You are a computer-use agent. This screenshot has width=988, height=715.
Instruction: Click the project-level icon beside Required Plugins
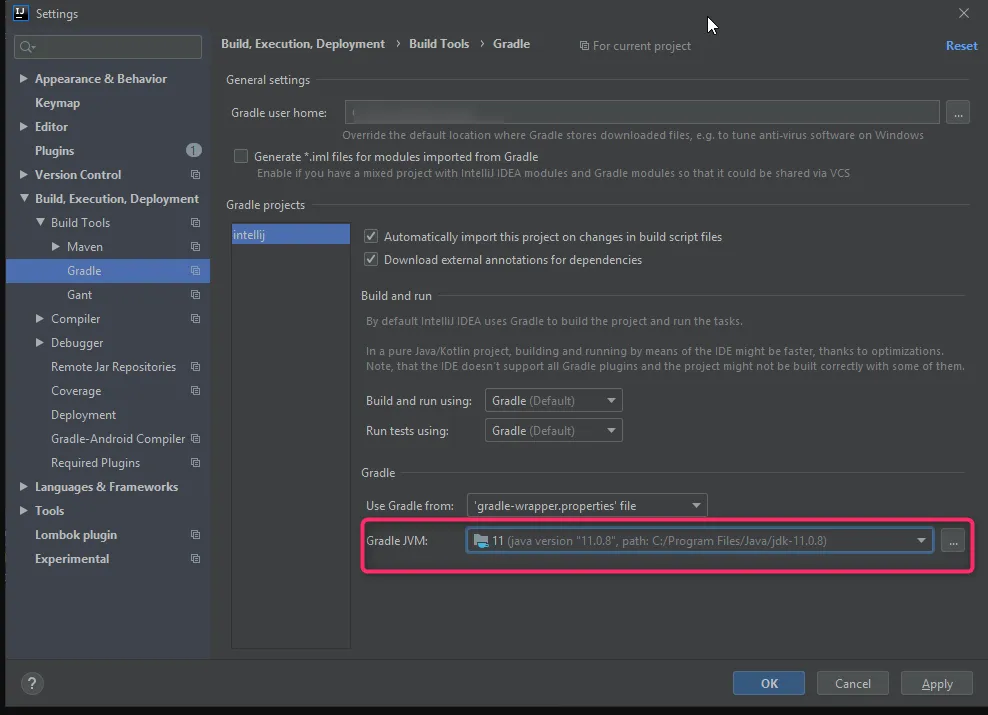pos(195,462)
